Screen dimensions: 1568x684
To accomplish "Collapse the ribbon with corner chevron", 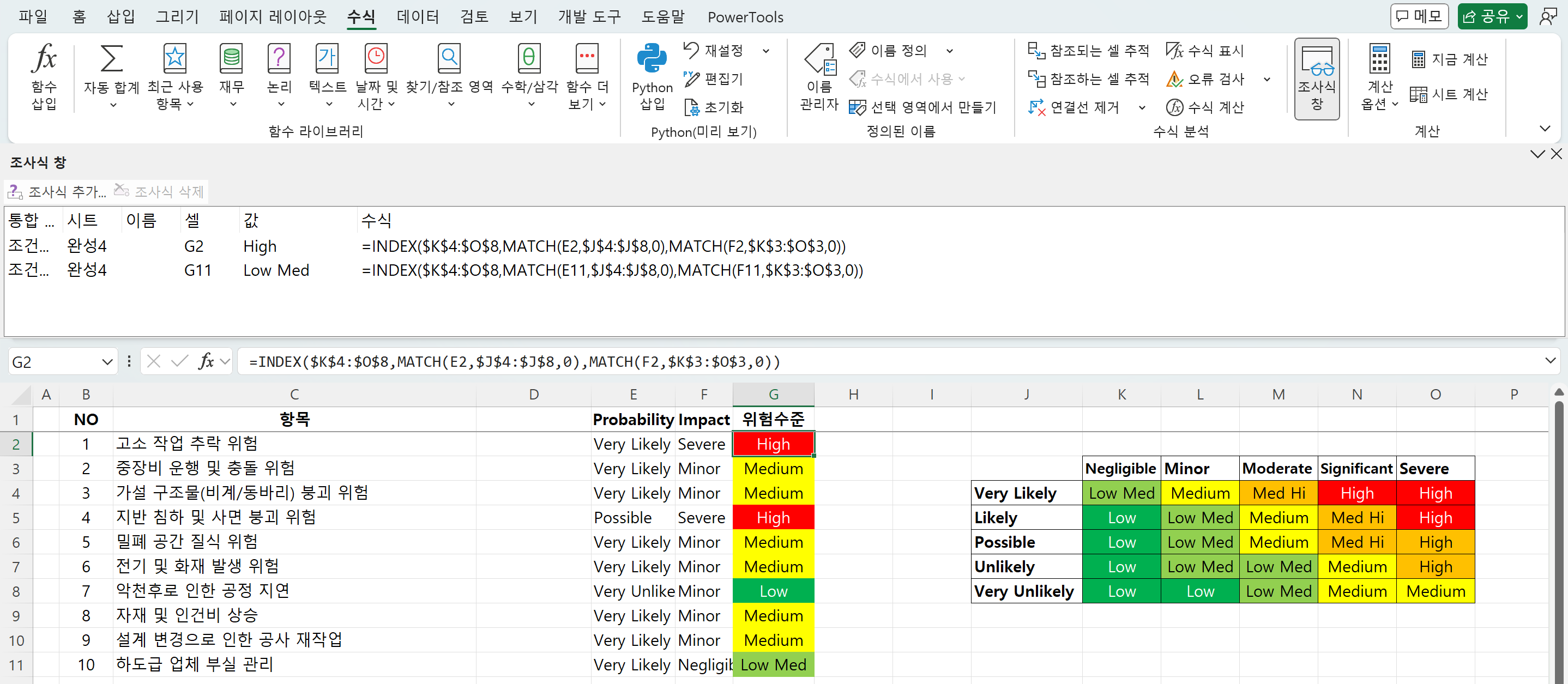I will click(1544, 129).
